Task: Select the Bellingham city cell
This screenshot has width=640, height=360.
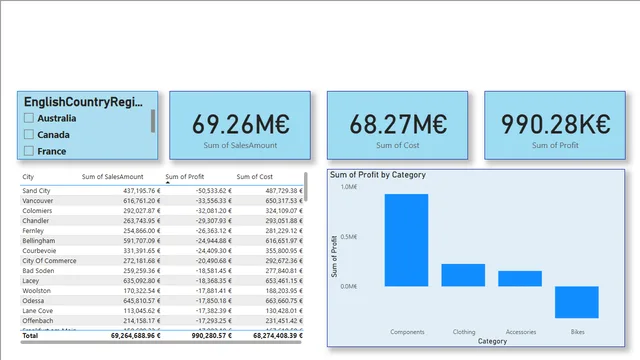Action: click(x=38, y=241)
